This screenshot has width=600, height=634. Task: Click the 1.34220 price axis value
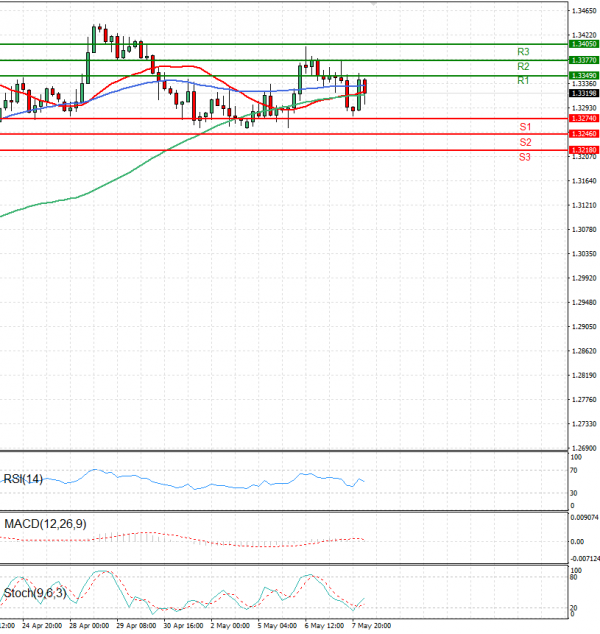click(x=584, y=35)
